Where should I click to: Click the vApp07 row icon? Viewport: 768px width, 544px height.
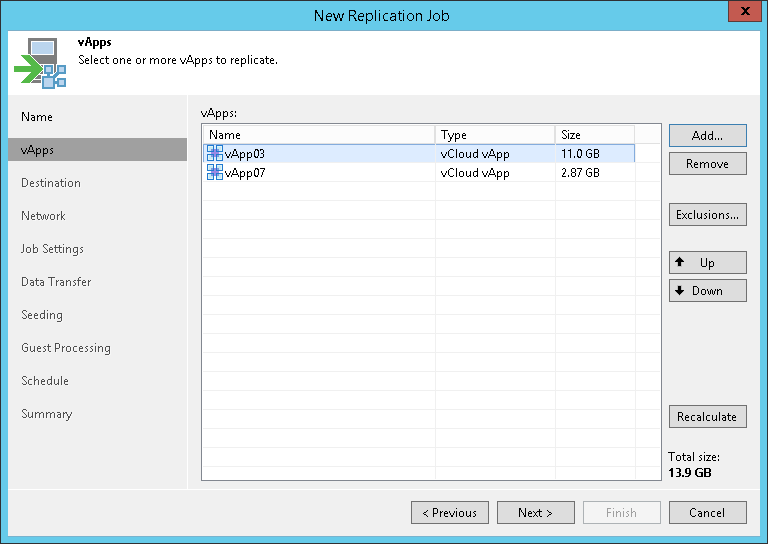point(215,173)
